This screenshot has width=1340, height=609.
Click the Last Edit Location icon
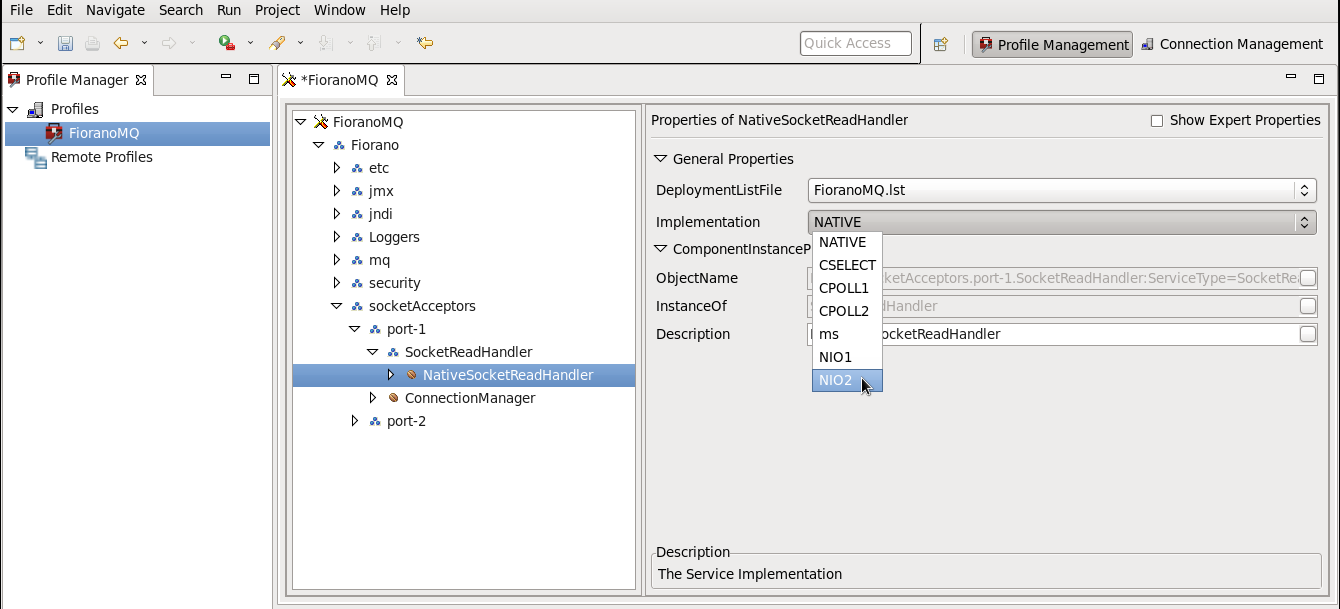click(x=425, y=43)
